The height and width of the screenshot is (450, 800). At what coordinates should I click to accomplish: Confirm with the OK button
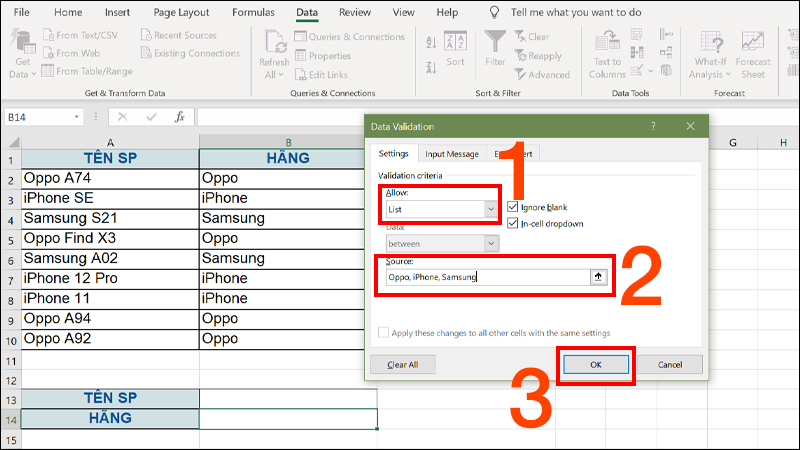[596, 364]
